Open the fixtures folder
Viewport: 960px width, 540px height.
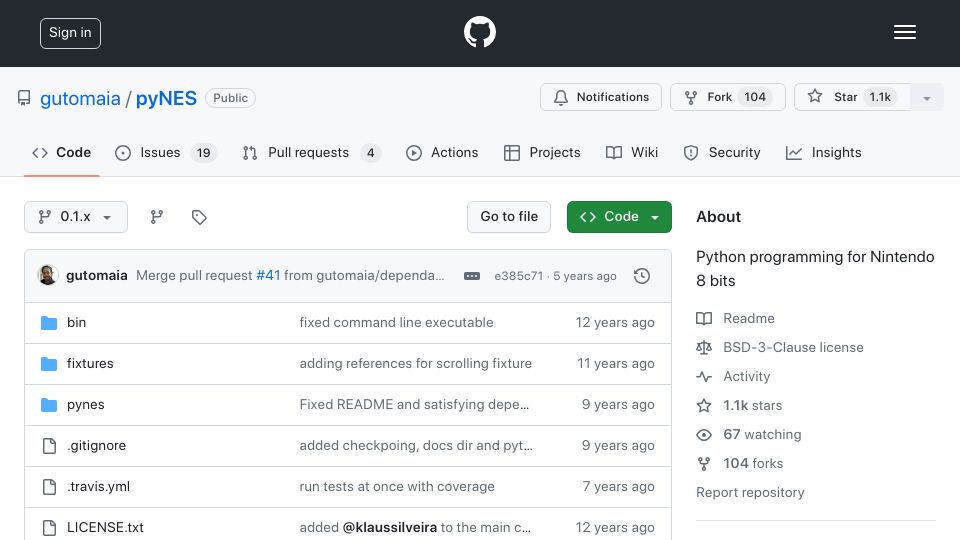90,364
